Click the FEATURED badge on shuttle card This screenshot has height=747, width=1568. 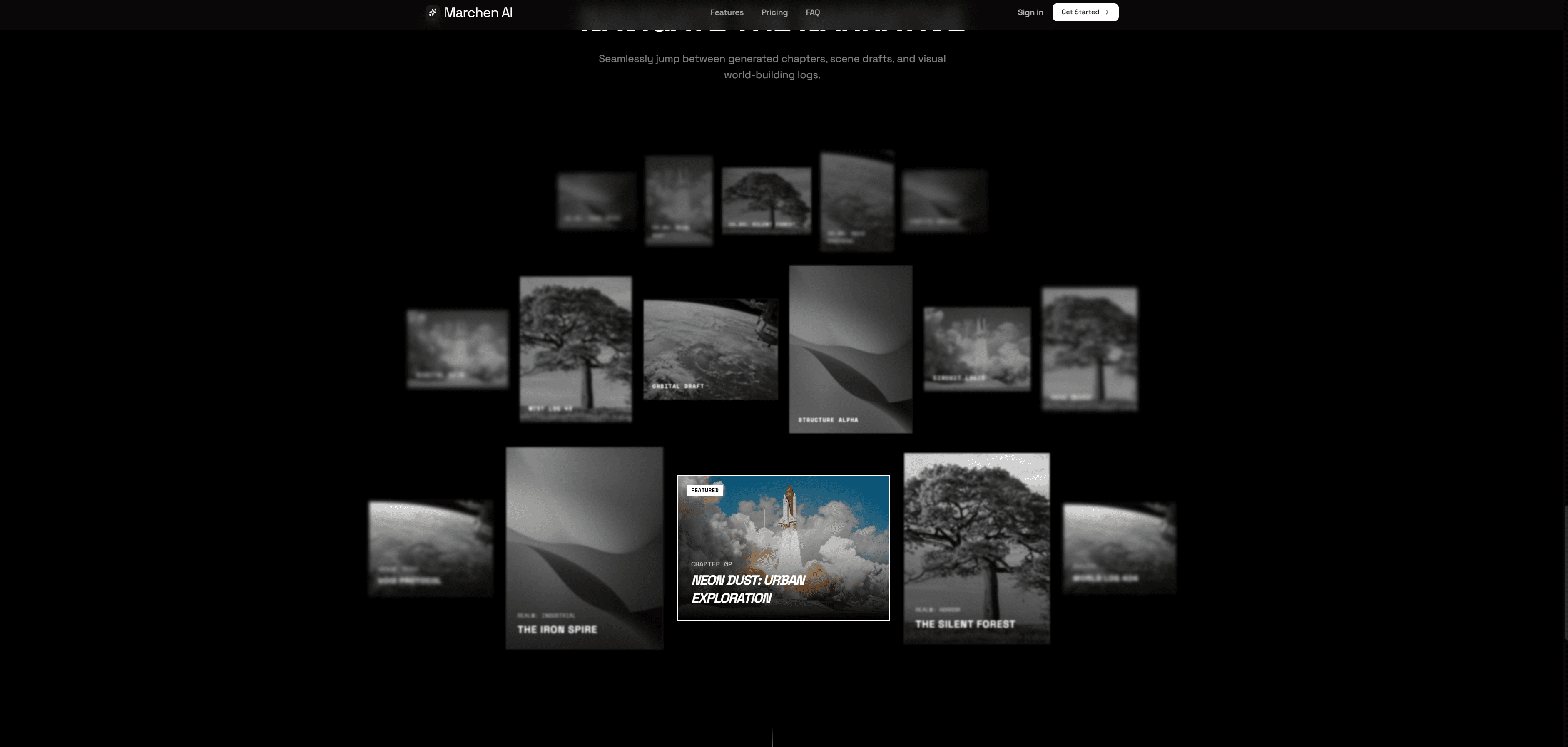(x=704, y=490)
